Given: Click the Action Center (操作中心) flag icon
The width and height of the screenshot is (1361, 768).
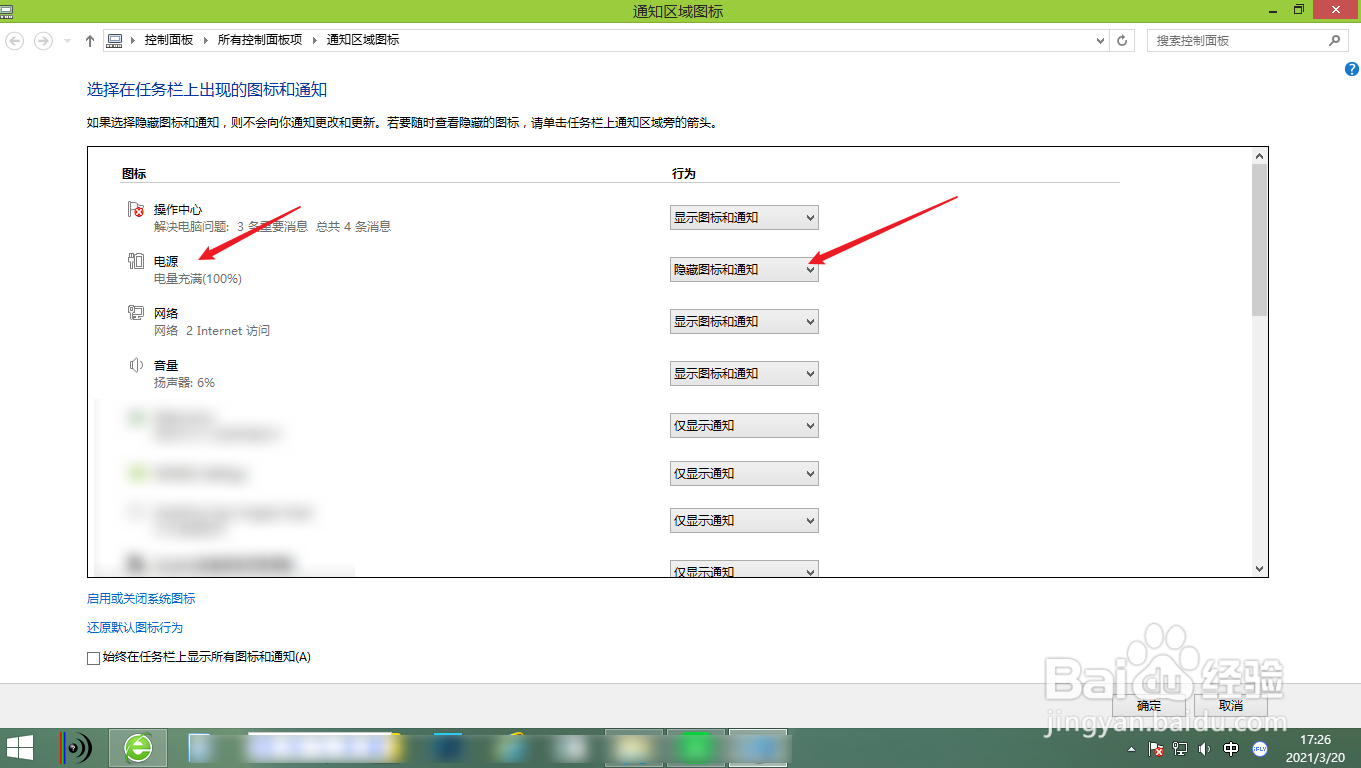Looking at the screenshot, I should pyautogui.click(x=137, y=210).
